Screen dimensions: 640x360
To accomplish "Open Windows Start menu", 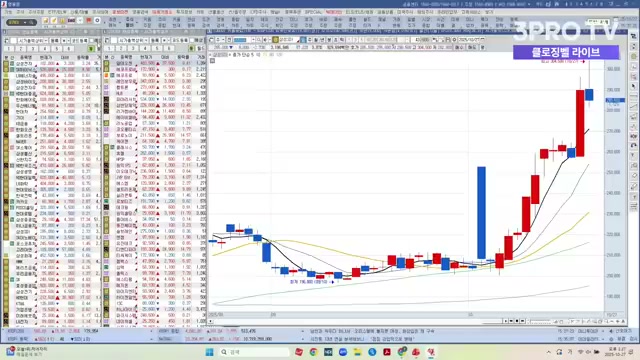I will click(x=210, y=352).
